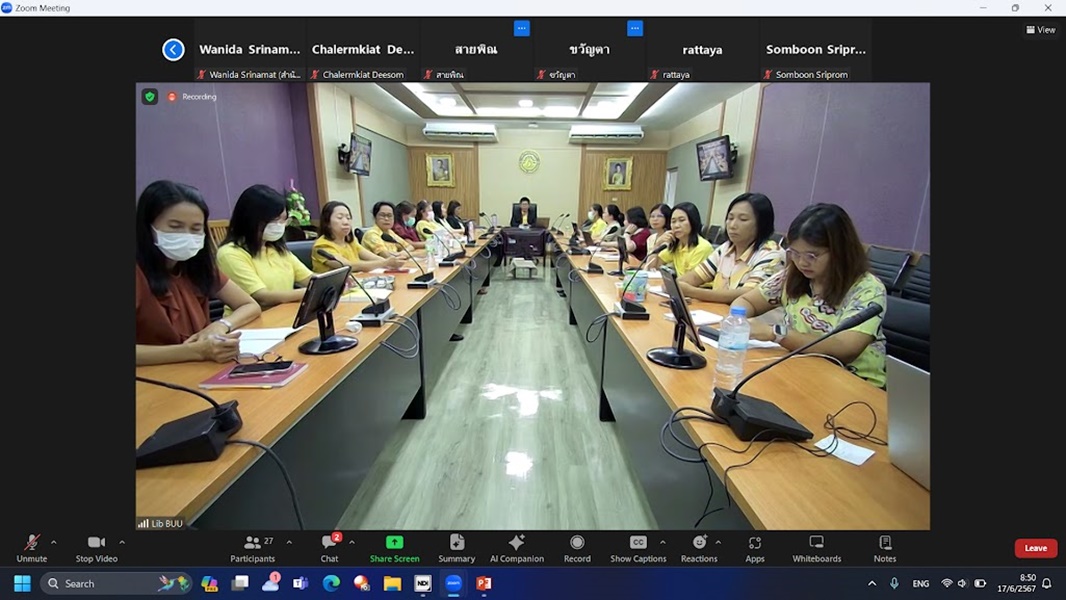
Task: Expand the Participants options arrow
Action: (x=289, y=543)
